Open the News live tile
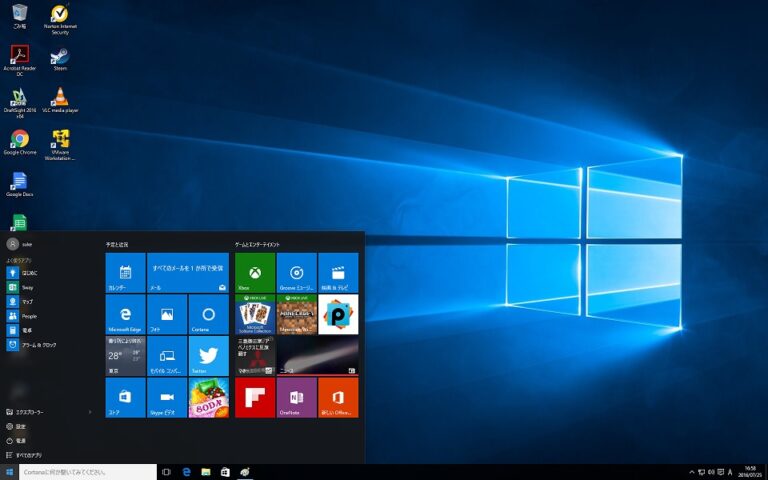This screenshot has width=768, height=480. coord(317,356)
